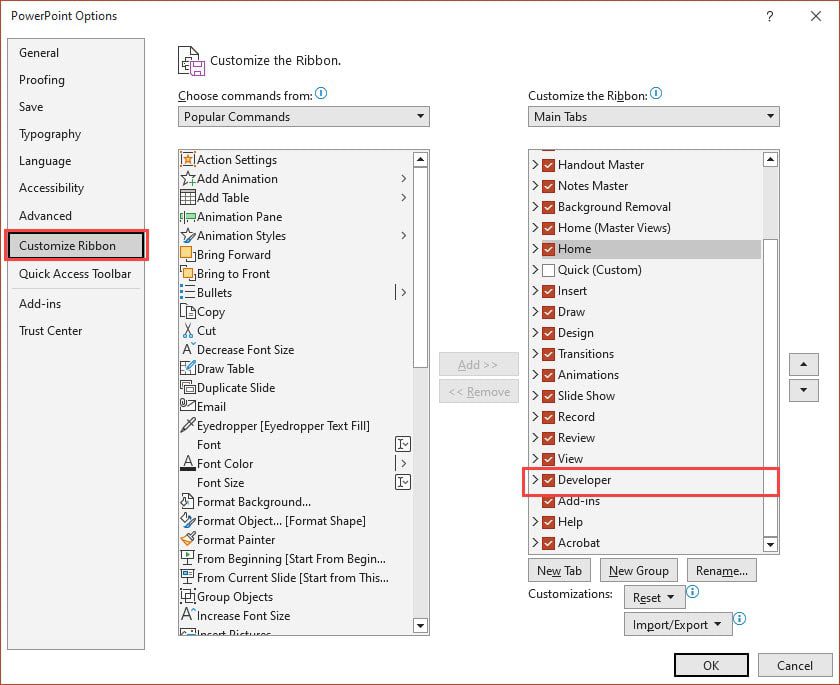Click the Format Painter command icon
The height and width of the screenshot is (685, 840).
click(x=190, y=540)
